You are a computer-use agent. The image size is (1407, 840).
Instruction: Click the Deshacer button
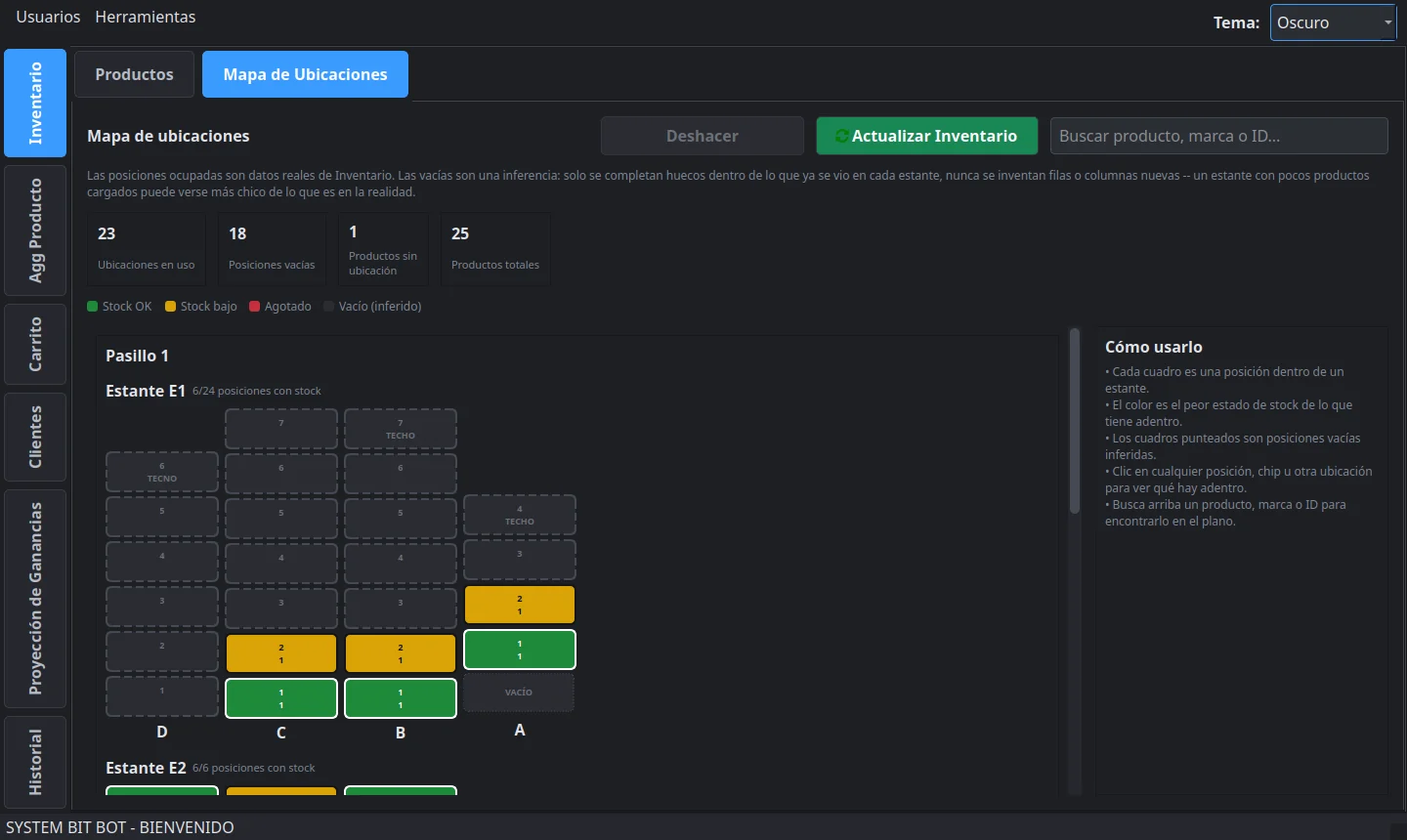(703, 136)
